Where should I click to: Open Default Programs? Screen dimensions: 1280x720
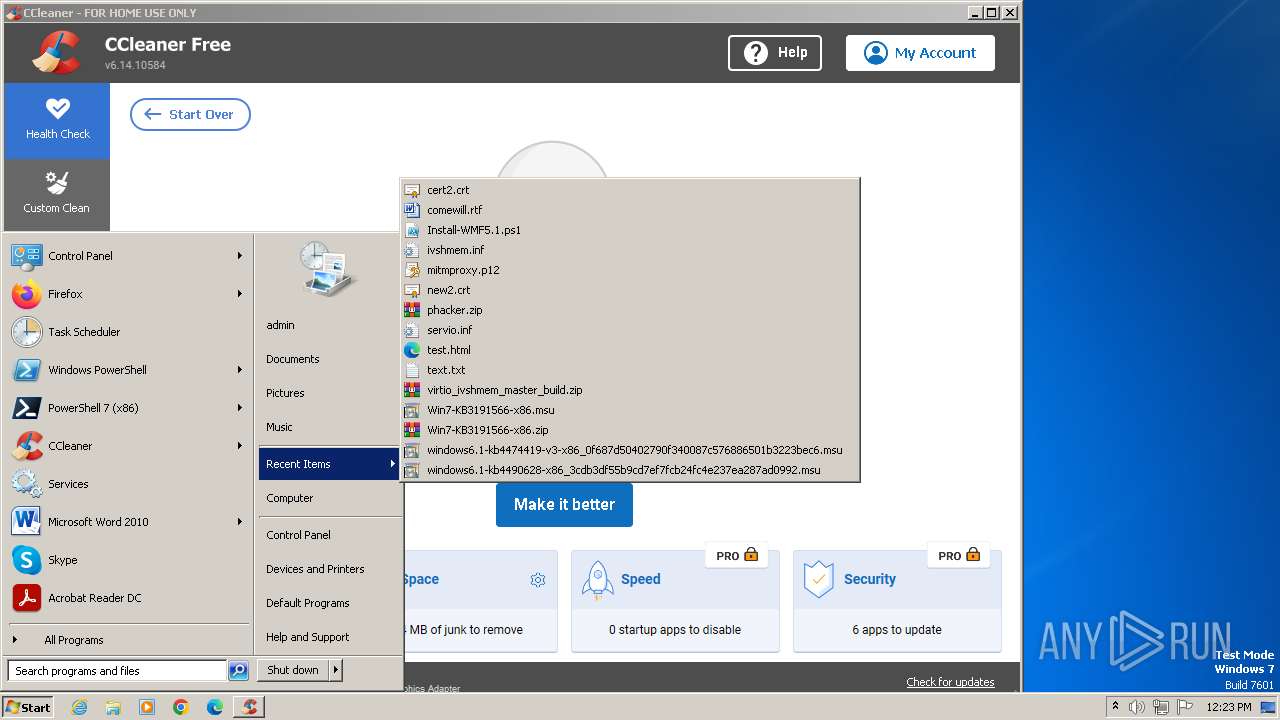pos(330,603)
